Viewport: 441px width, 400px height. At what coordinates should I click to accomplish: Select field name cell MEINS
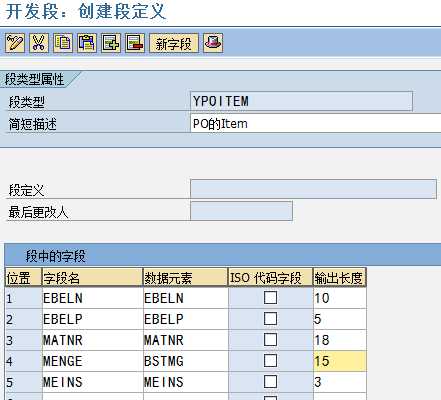coord(92,382)
